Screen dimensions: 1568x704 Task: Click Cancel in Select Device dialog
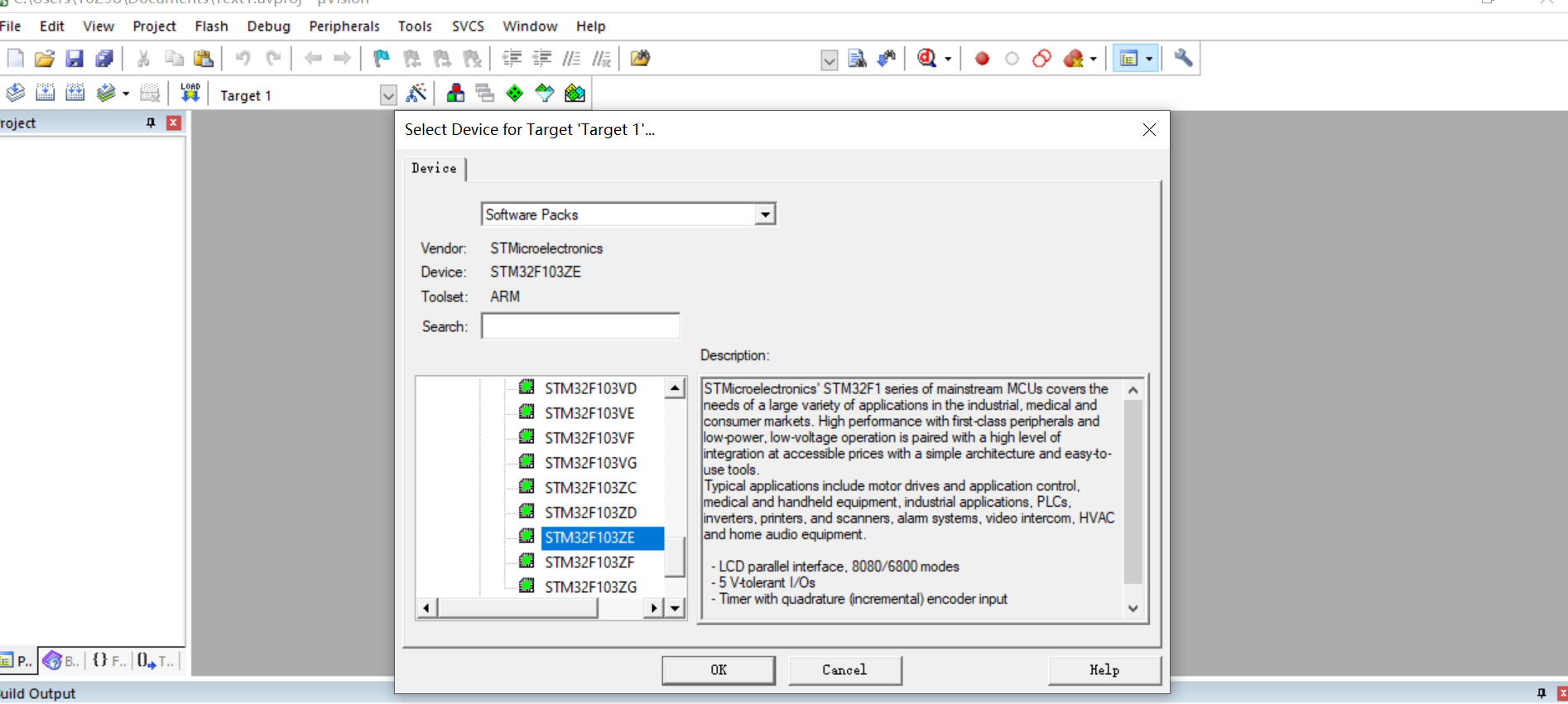(x=844, y=670)
